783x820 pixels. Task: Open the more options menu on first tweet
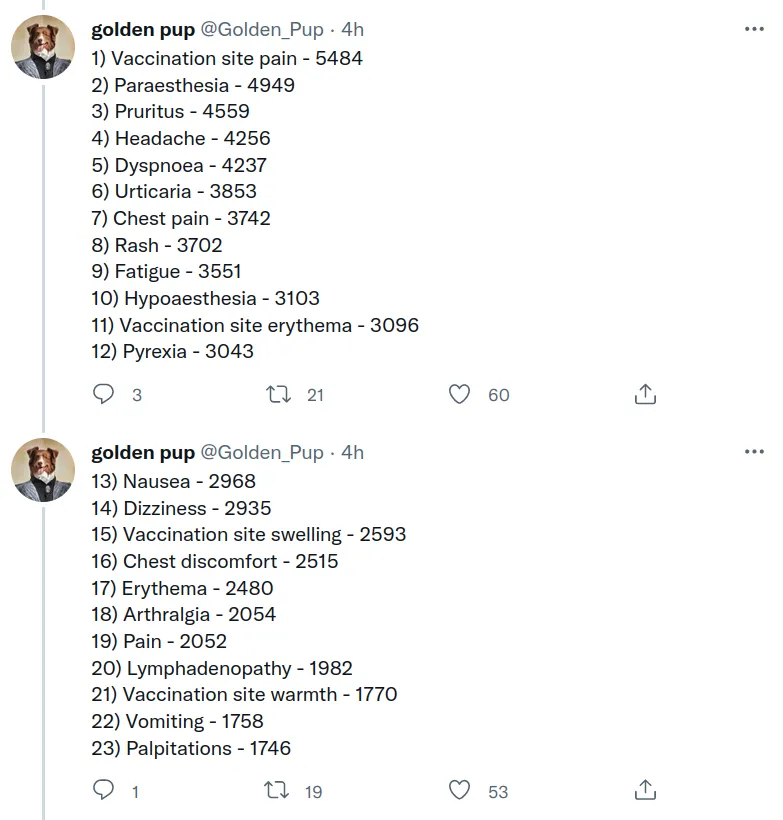[754, 29]
